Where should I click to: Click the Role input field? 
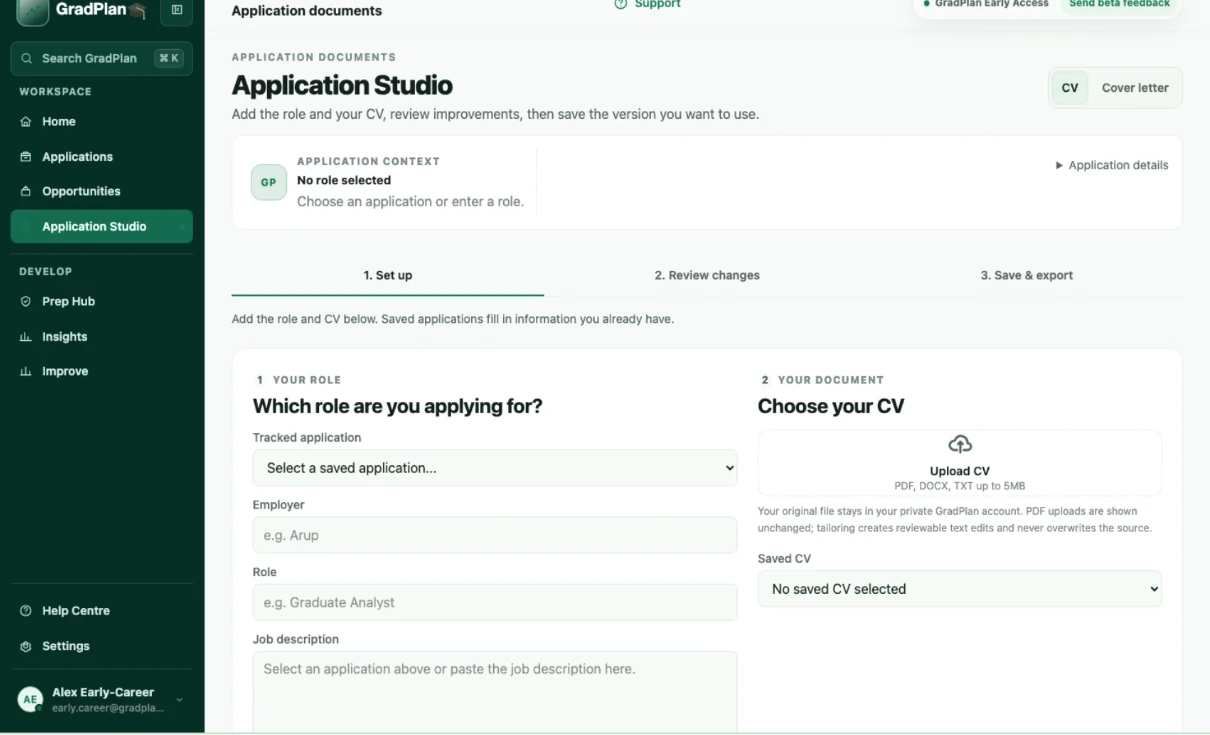coord(495,602)
